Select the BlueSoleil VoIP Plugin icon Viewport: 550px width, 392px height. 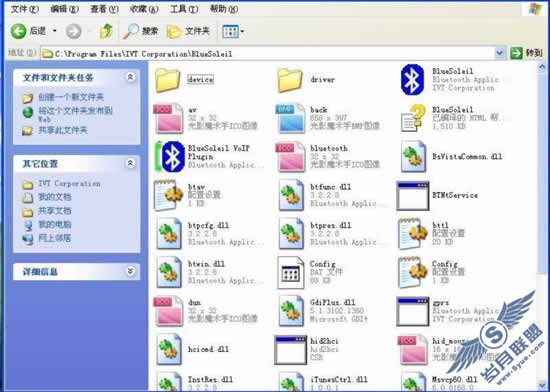pos(170,157)
